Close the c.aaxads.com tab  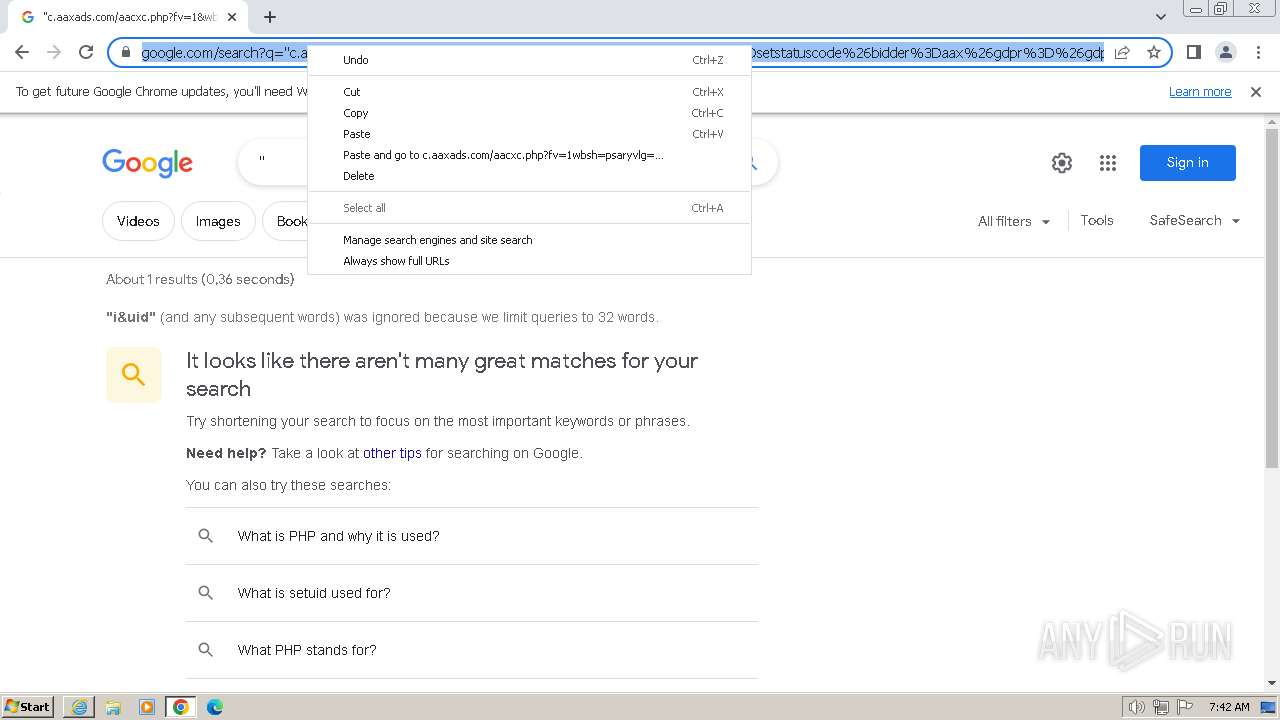point(232,17)
